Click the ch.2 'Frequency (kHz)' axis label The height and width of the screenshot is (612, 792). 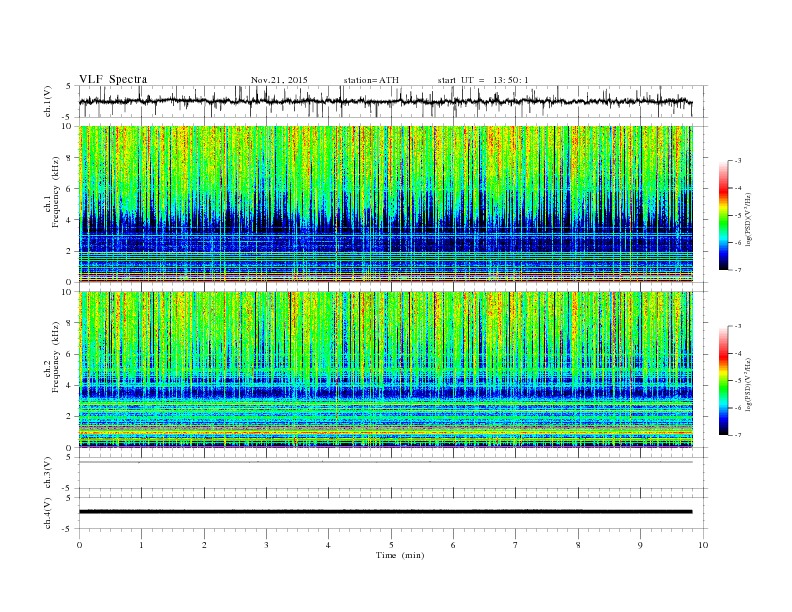[55, 358]
